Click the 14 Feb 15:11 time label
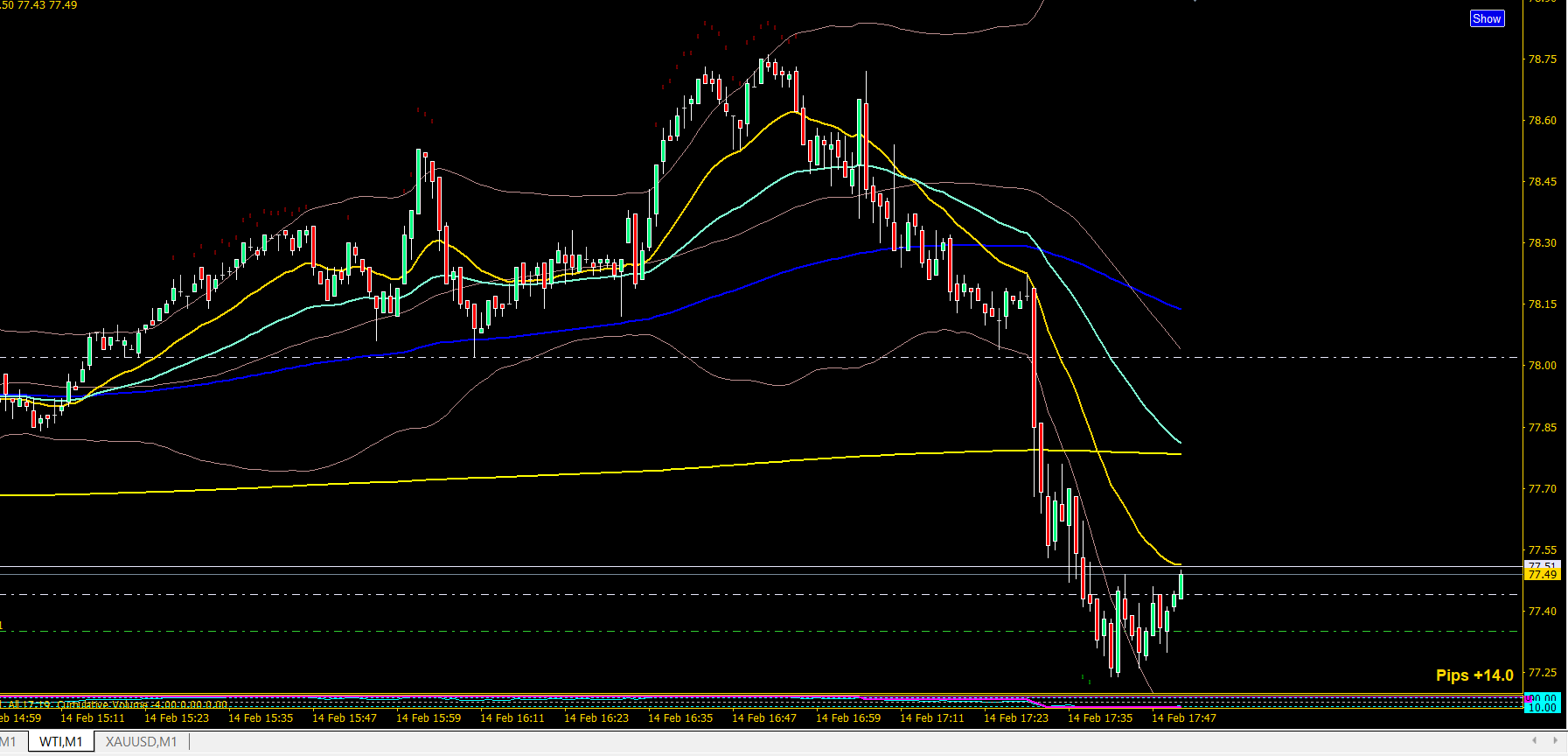 tap(93, 718)
